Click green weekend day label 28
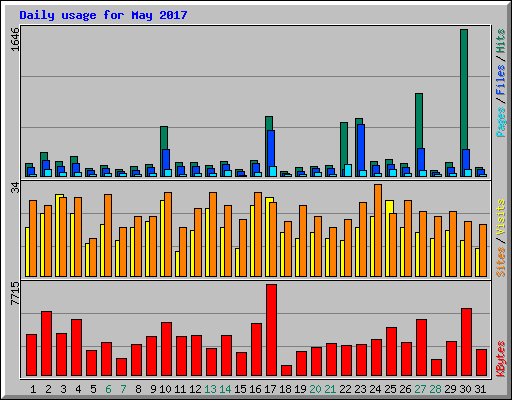Image resolution: width=512 pixels, height=400 pixels. (x=435, y=389)
